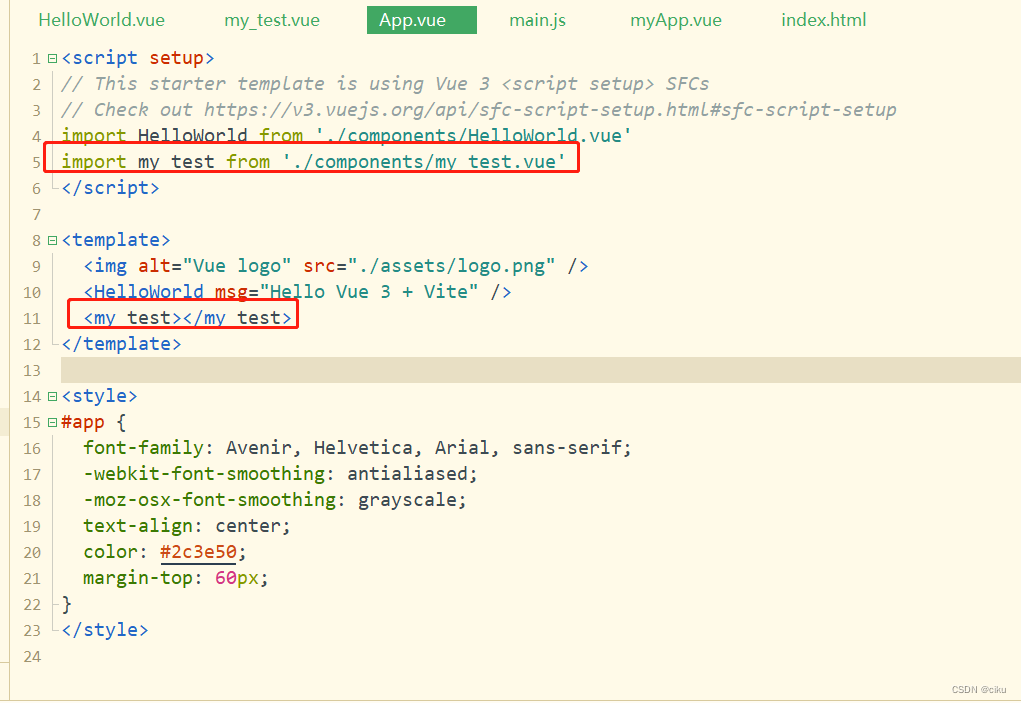Open the index.html tab
The width and height of the screenshot is (1021, 703).
[x=824, y=20]
